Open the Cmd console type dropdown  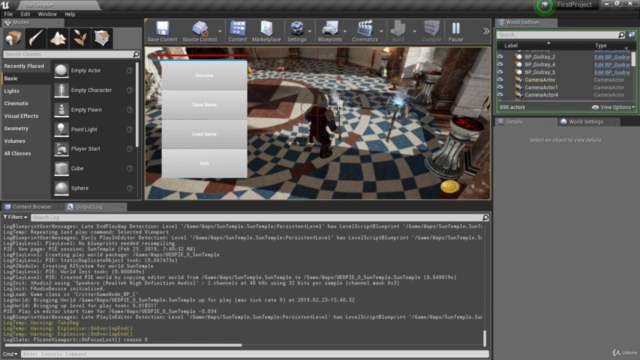coord(10,354)
